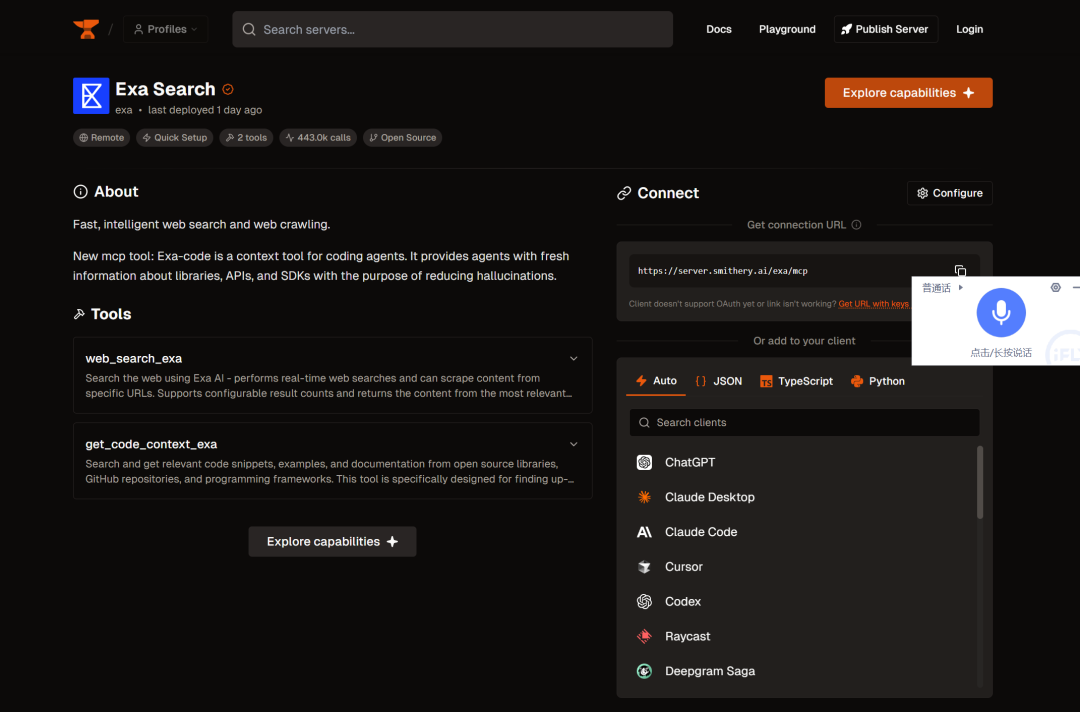The width and height of the screenshot is (1080, 712).
Task: Open the Docs page
Action: (x=718, y=29)
